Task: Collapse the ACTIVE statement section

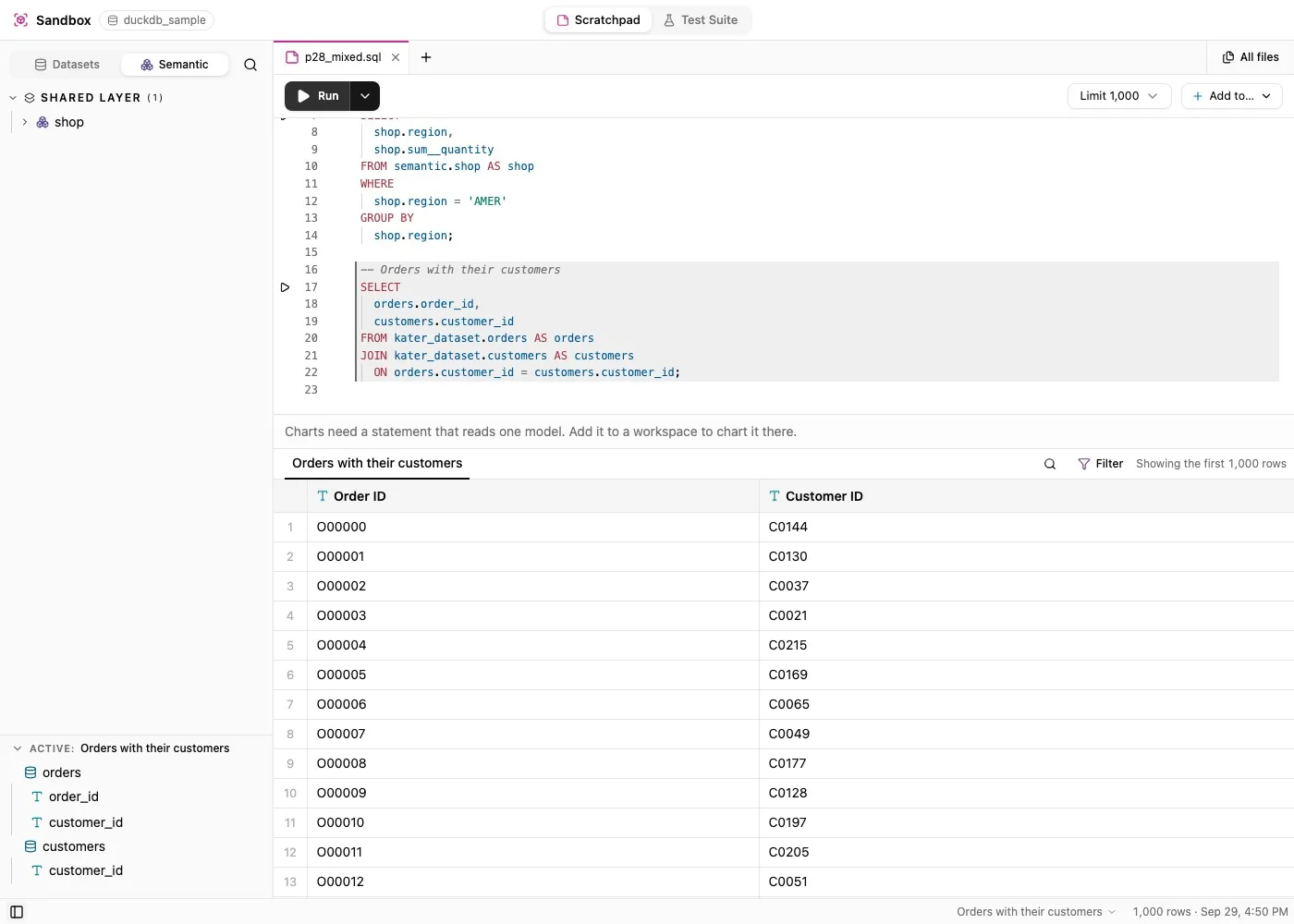Action: click(x=17, y=748)
